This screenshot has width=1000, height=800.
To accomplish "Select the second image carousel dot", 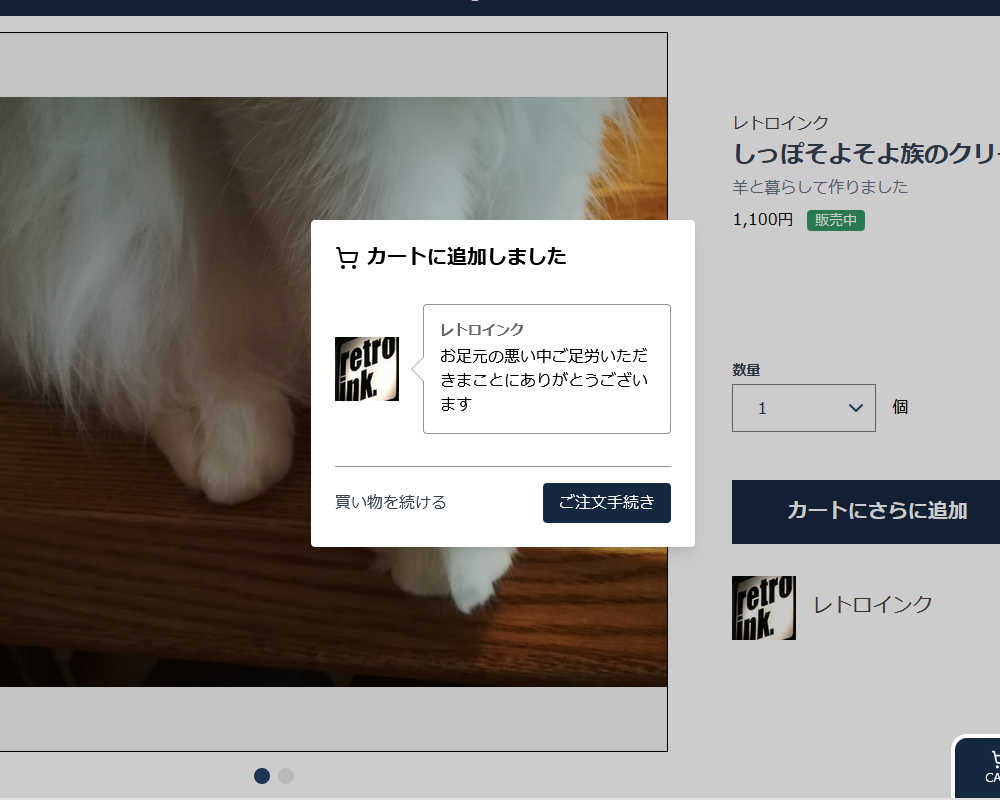I will [286, 776].
